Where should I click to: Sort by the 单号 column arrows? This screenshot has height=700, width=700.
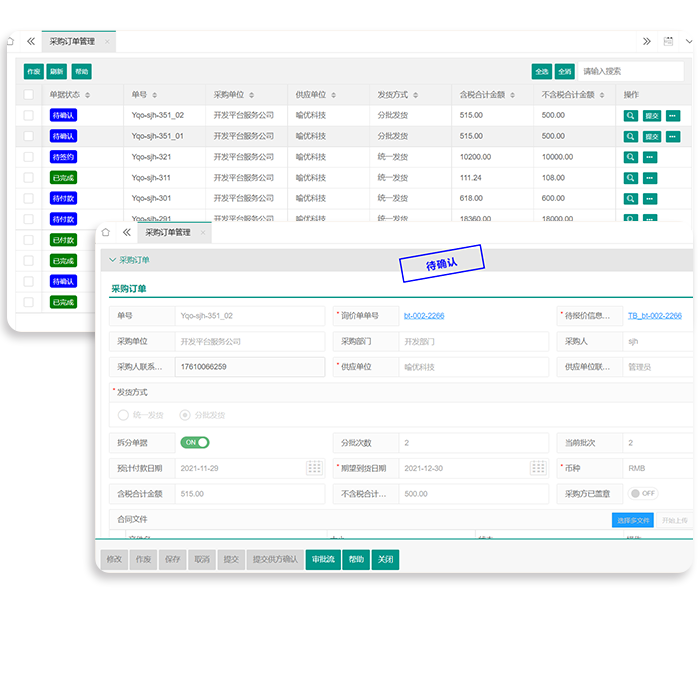click(154, 95)
